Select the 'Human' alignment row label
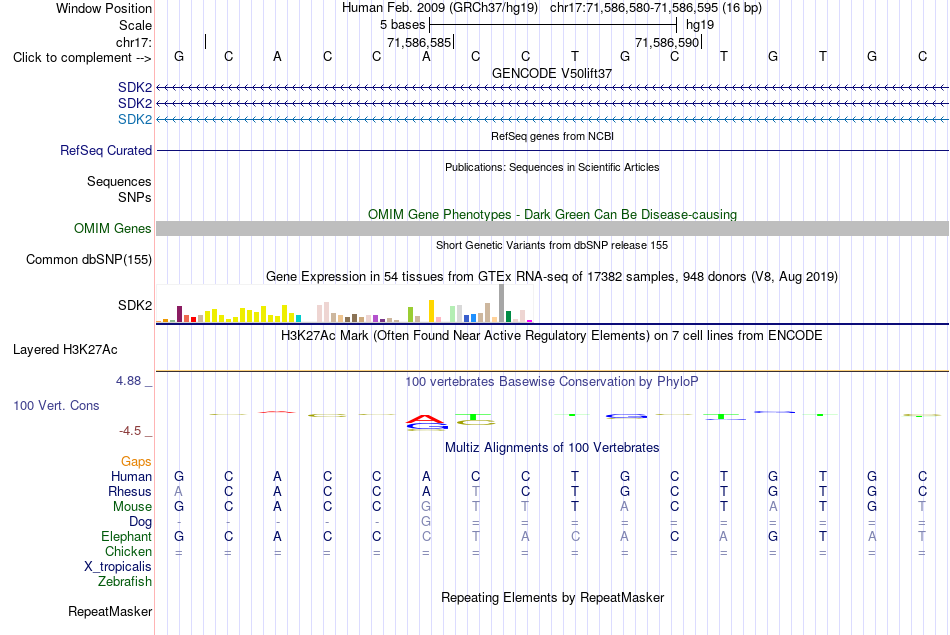The height and width of the screenshot is (635, 950). [131, 477]
